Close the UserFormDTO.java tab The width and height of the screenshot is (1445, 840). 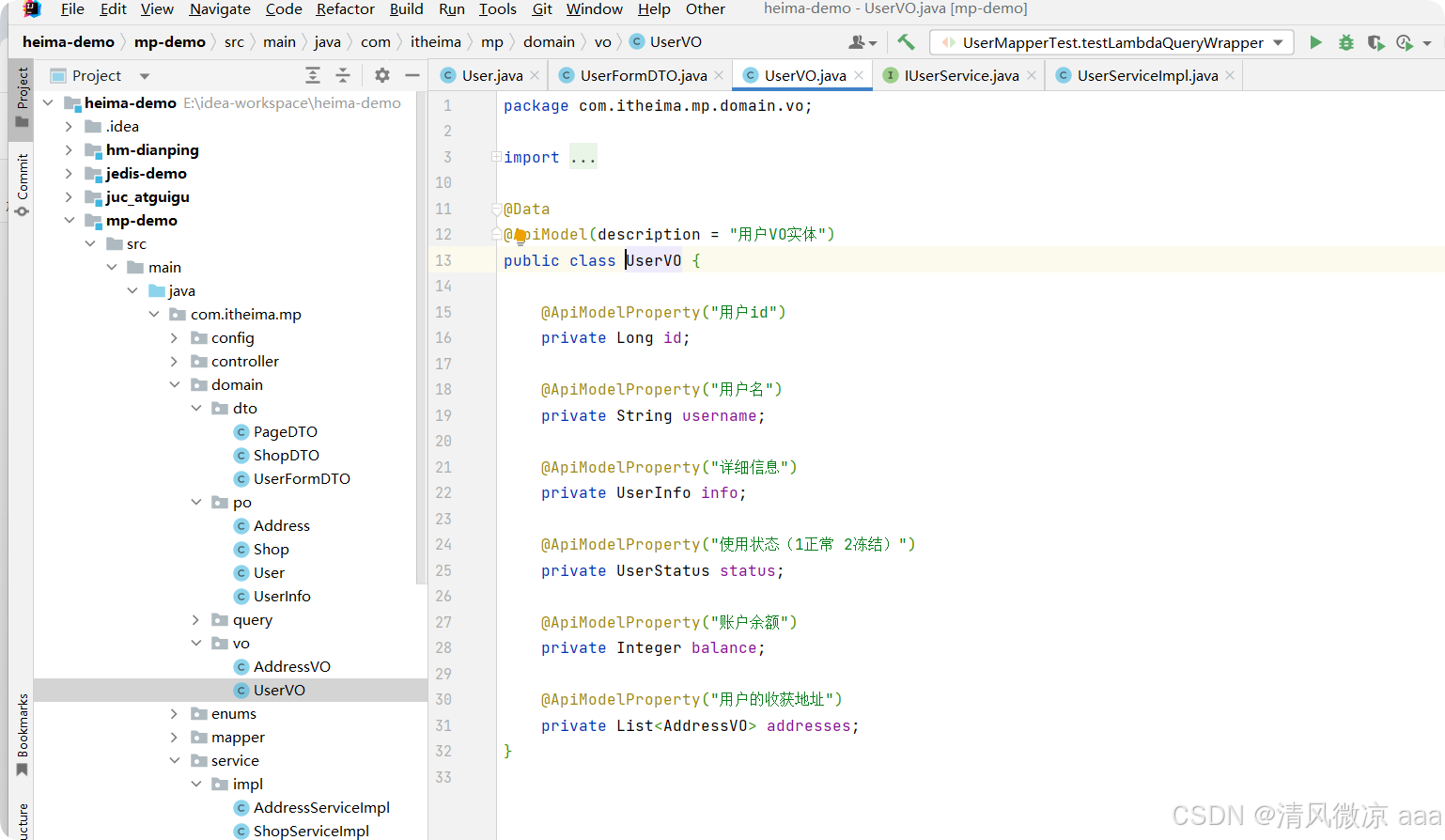click(719, 75)
